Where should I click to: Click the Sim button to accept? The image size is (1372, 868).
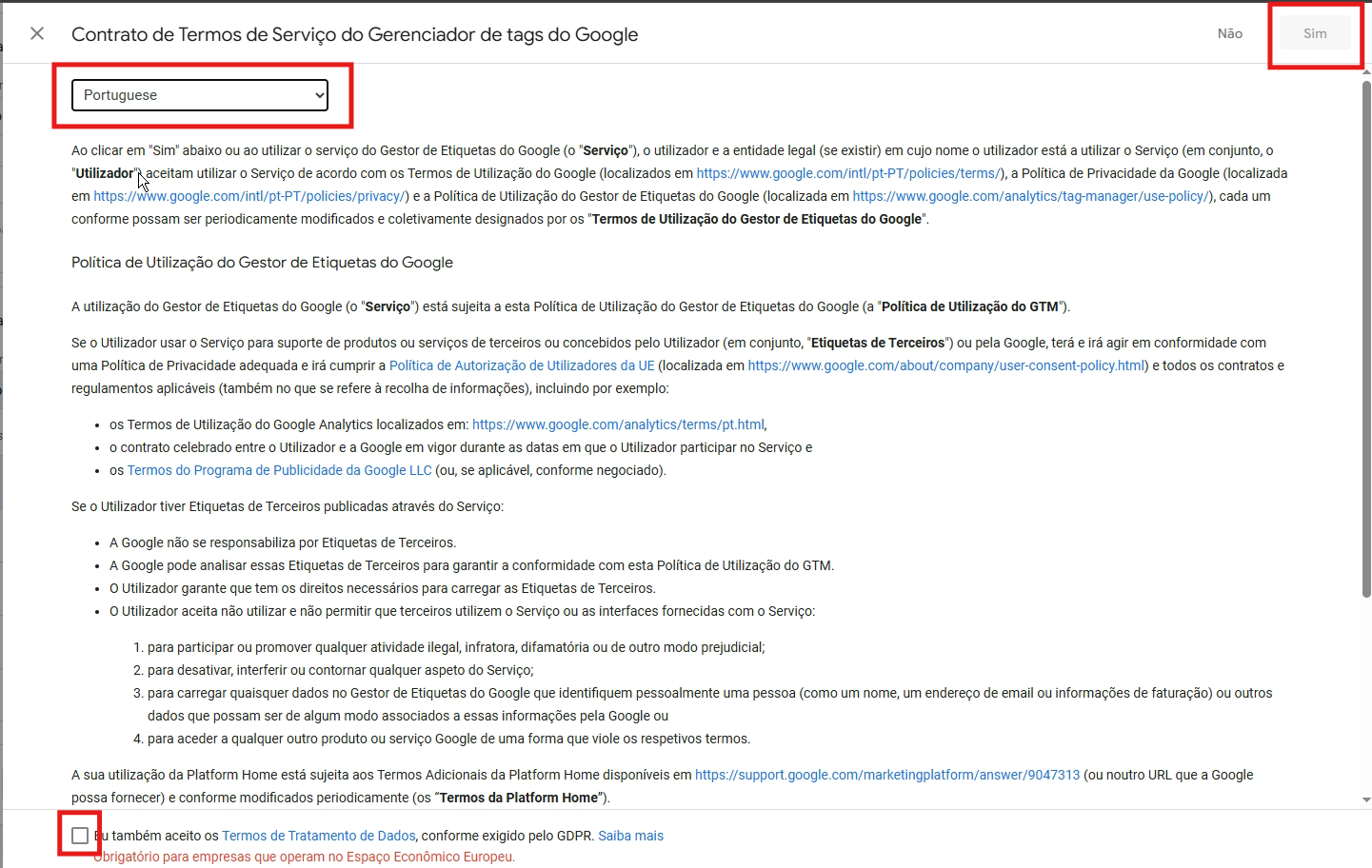(x=1315, y=33)
